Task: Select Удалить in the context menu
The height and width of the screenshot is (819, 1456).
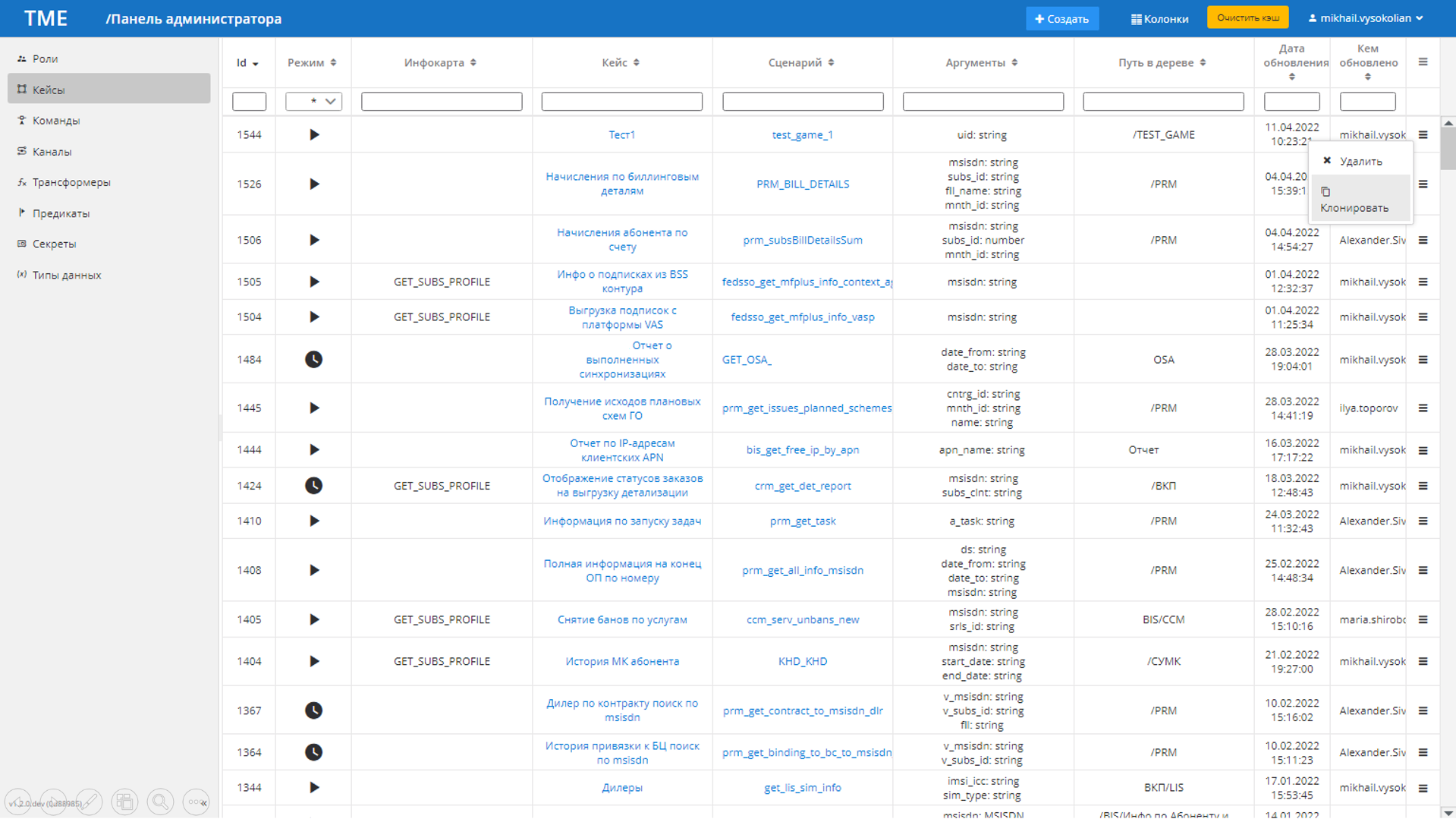Action: pos(1360,161)
